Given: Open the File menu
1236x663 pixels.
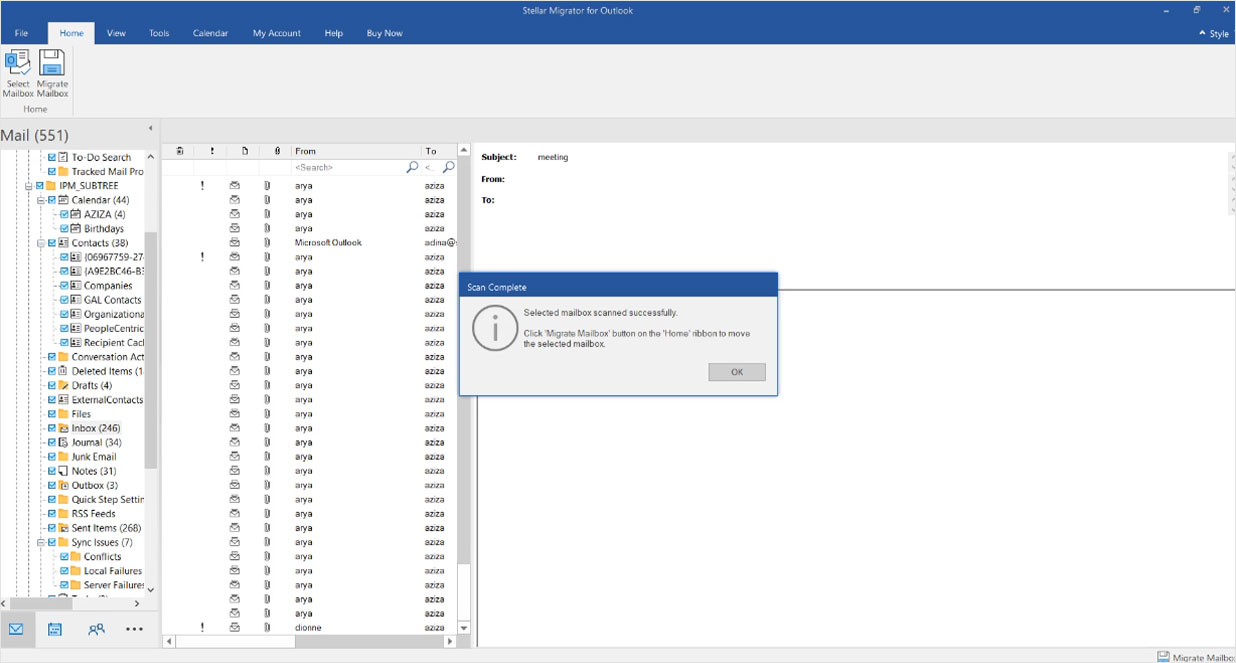Looking at the screenshot, I should 21,33.
